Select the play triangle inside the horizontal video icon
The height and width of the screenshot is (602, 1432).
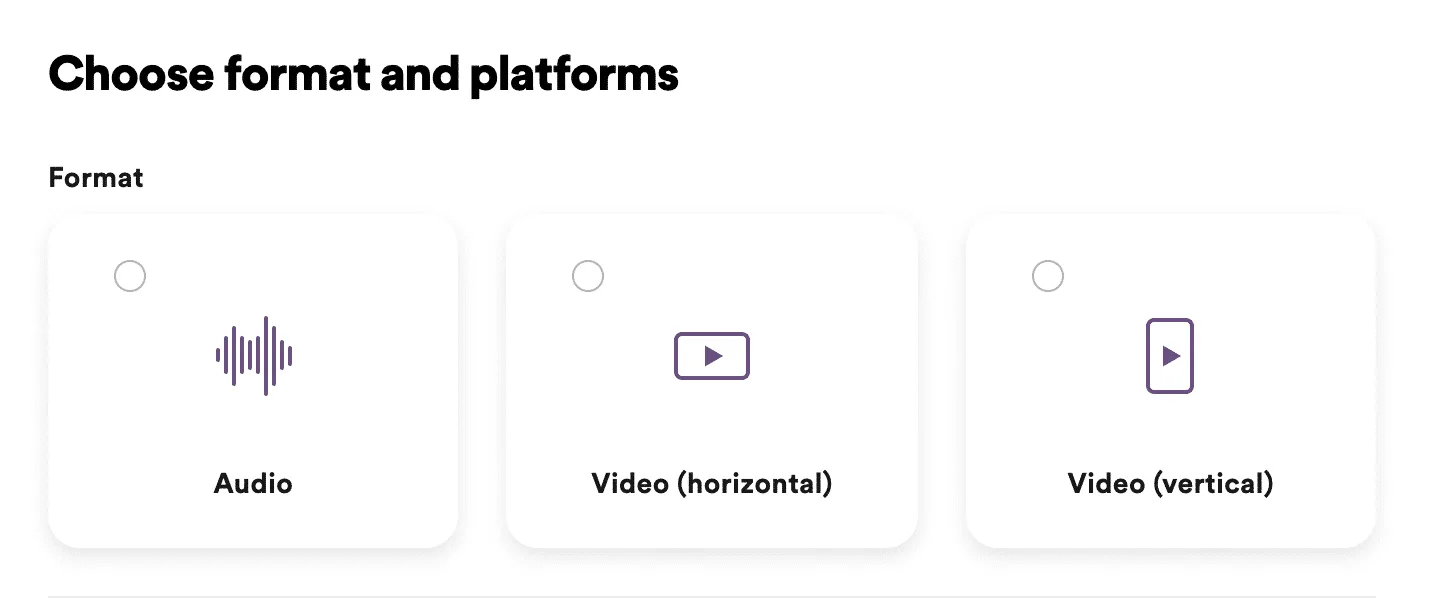pyautogui.click(x=714, y=355)
